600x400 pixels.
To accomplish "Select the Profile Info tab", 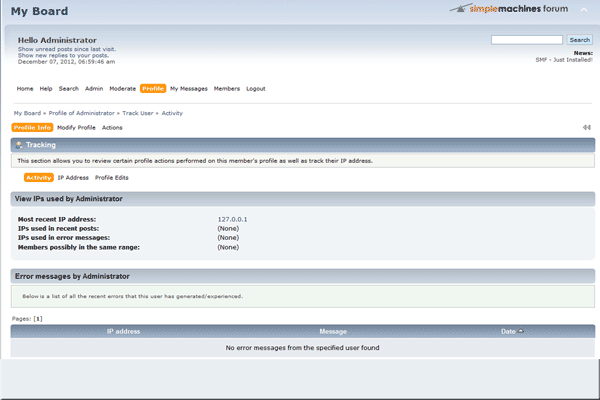I will point(32,128).
